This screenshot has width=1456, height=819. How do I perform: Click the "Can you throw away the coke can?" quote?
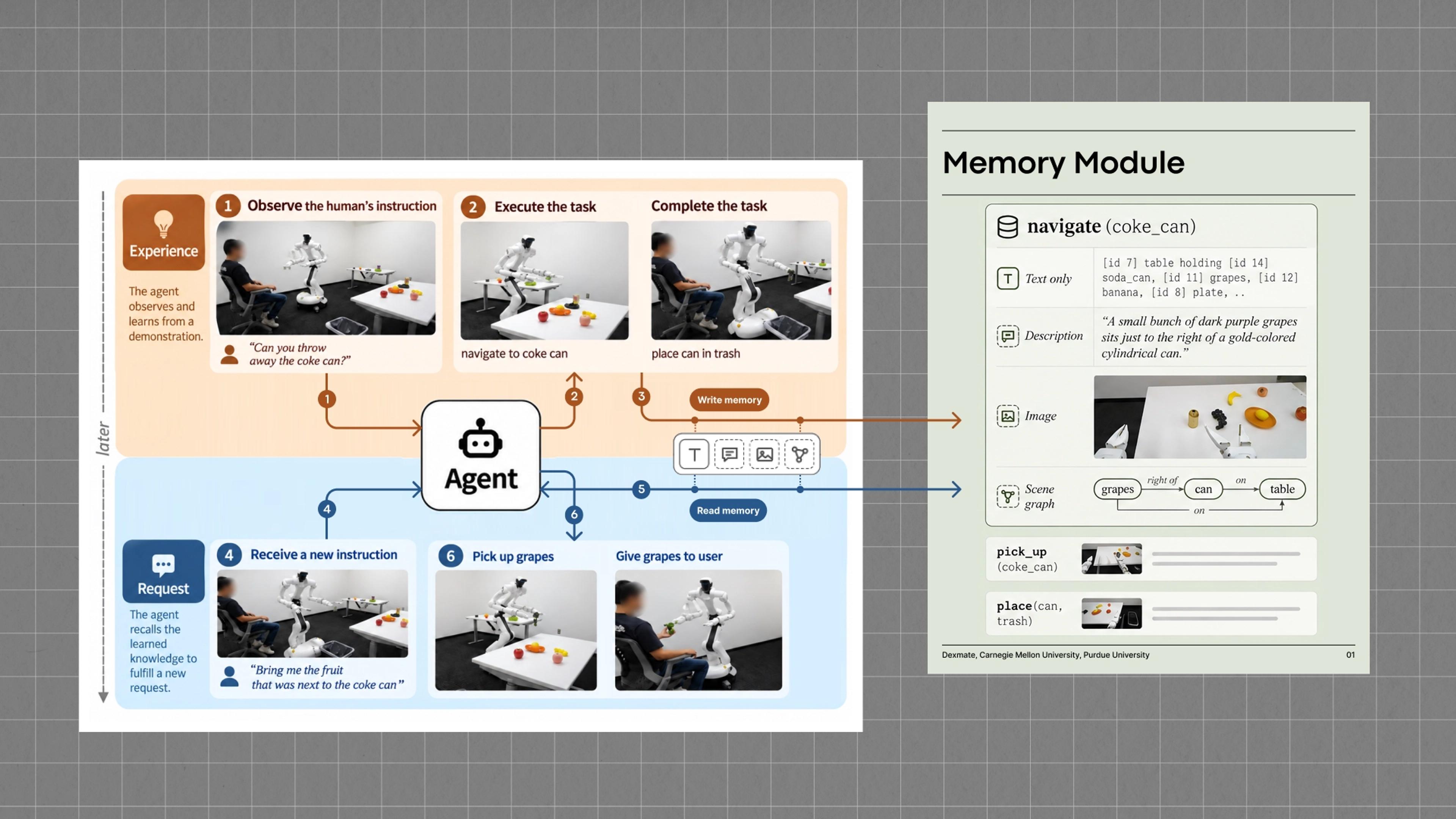(300, 355)
